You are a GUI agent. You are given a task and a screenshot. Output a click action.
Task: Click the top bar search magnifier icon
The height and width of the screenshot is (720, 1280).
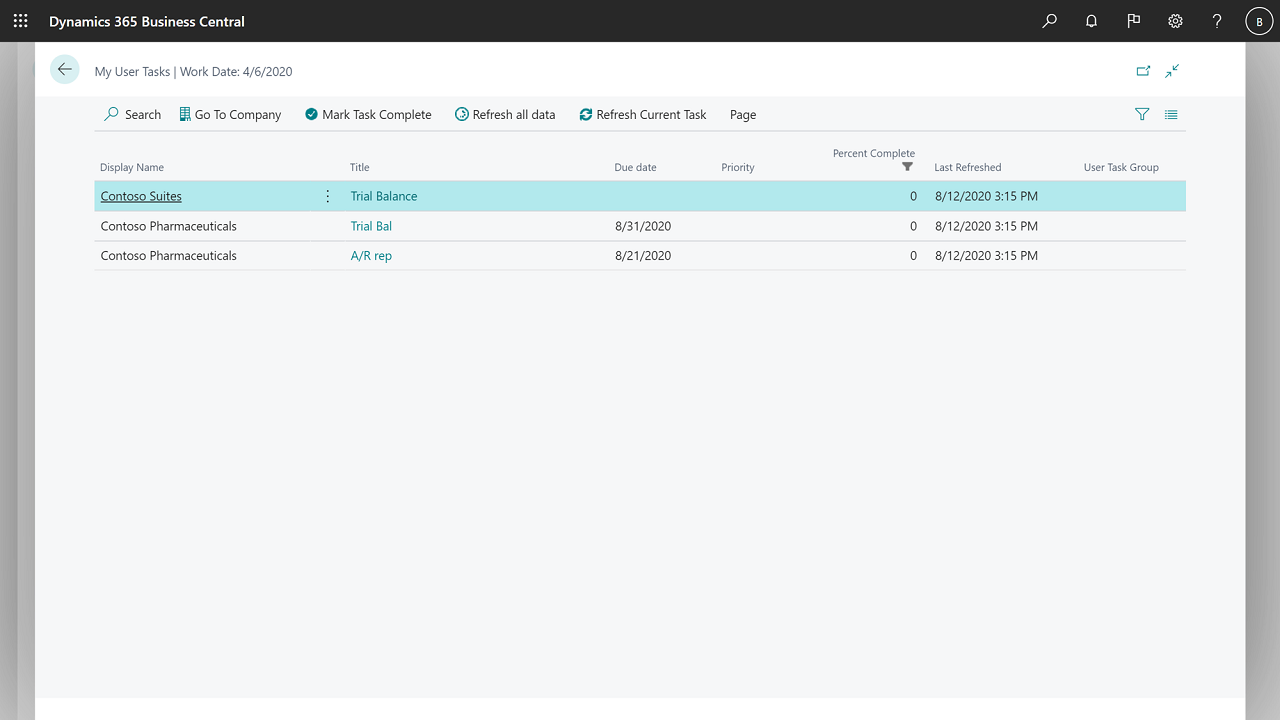click(x=1049, y=21)
